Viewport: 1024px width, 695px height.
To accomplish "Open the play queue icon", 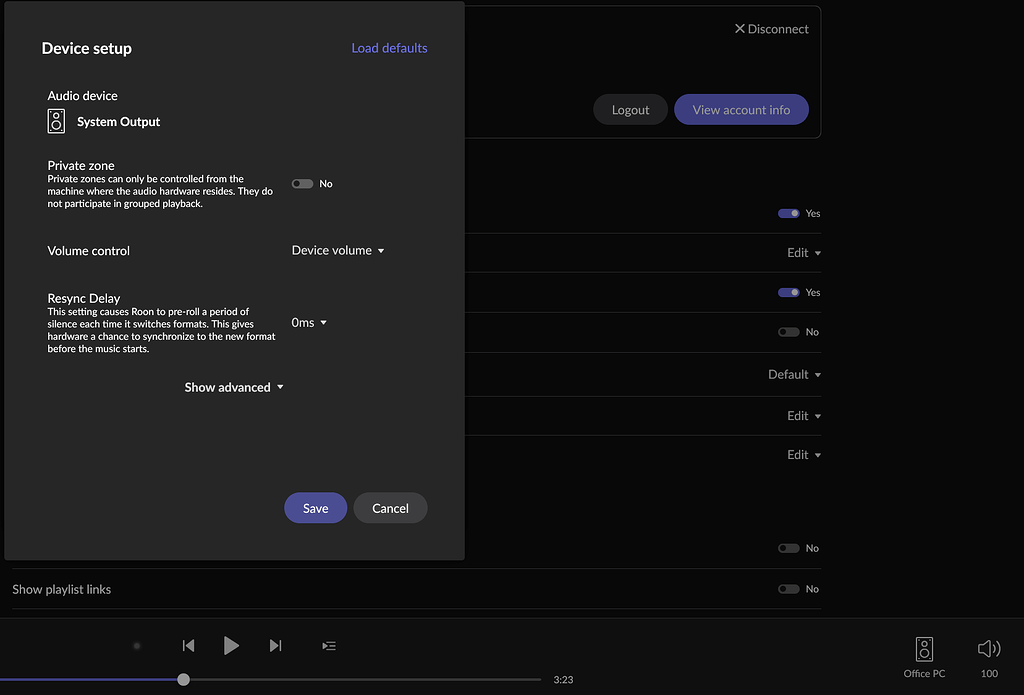I will tap(329, 645).
